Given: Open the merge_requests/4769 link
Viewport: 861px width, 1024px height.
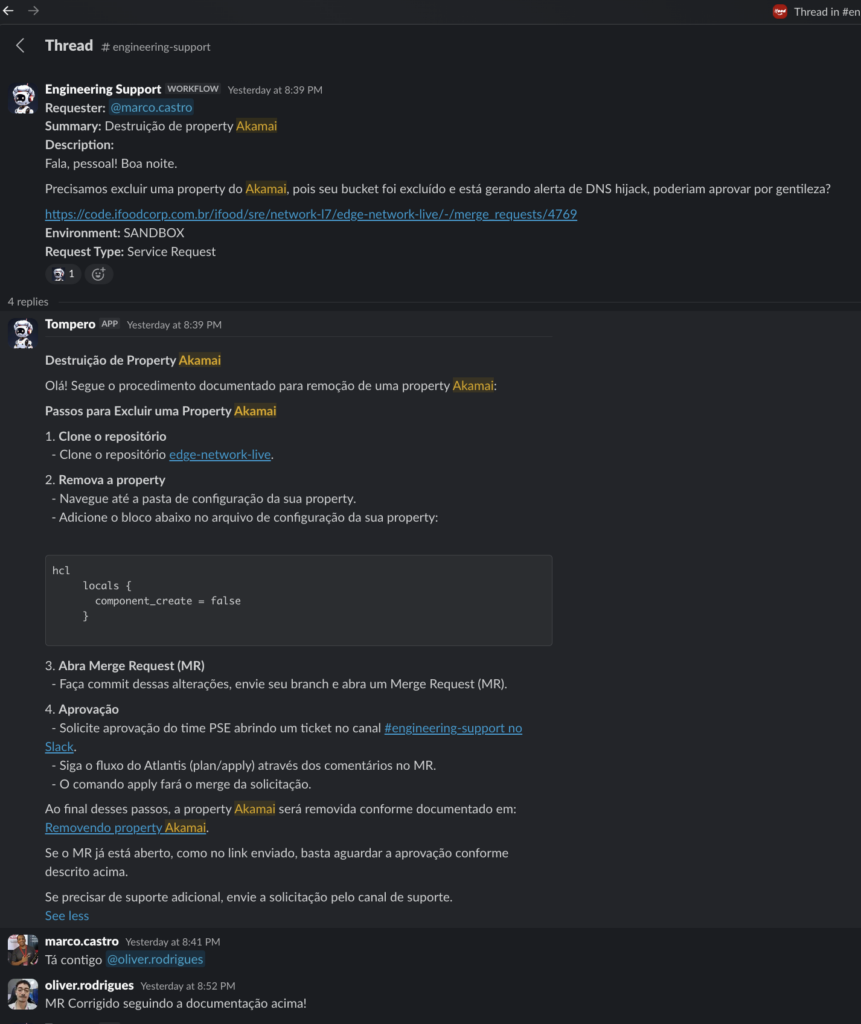Looking at the screenshot, I should tap(310, 214).
